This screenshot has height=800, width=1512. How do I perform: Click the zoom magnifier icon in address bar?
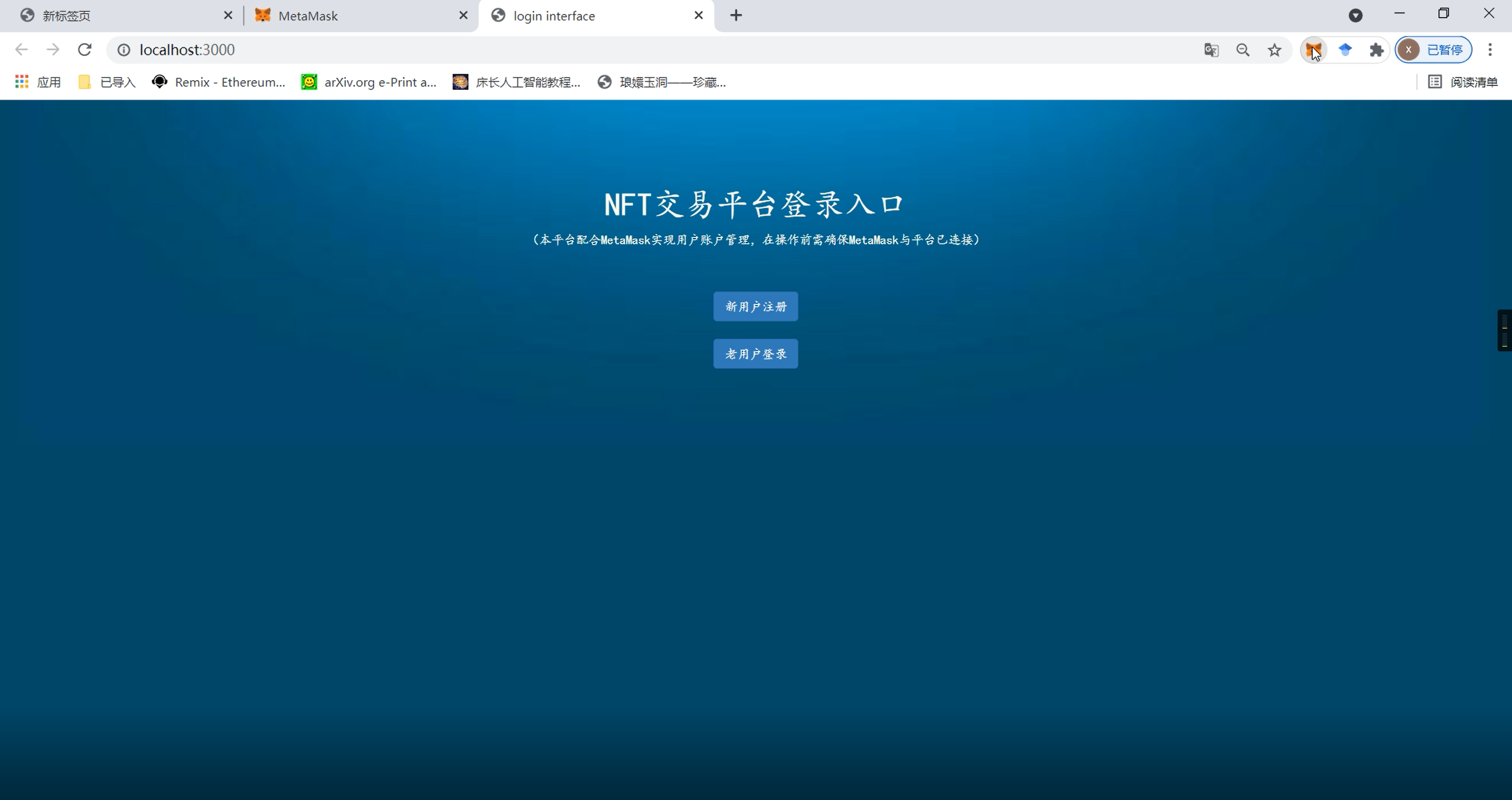pyautogui.click(x=1242, y=50)
